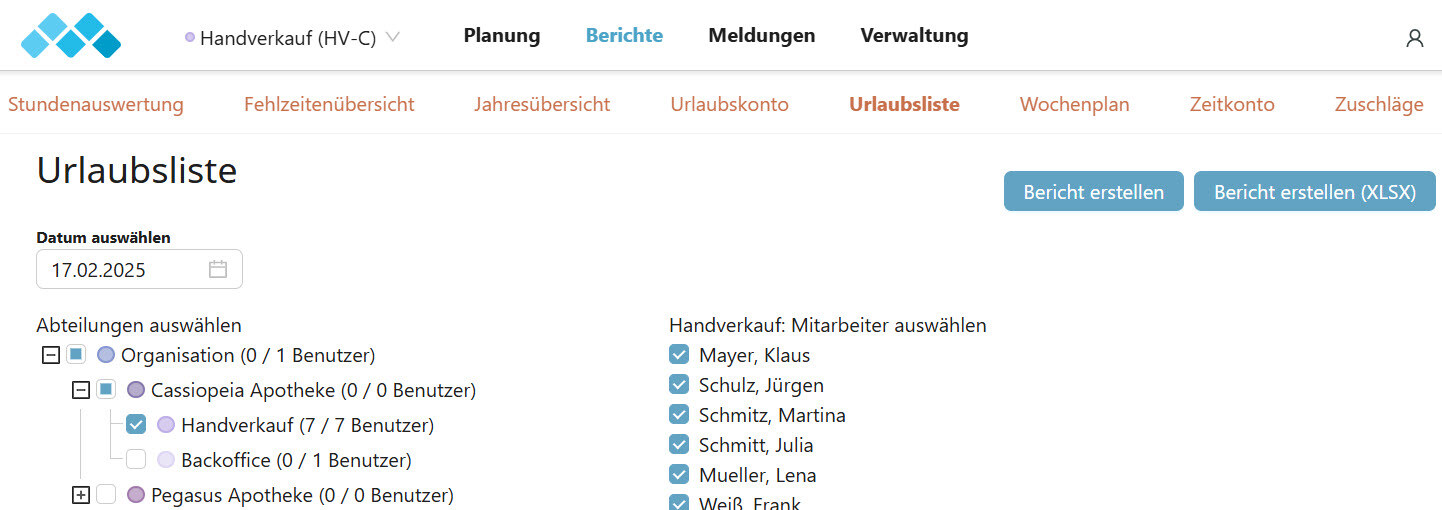Uncheck employee Schmitt, Julia
The width and height of the screenshot is (1442, 510).
(679, 445)
